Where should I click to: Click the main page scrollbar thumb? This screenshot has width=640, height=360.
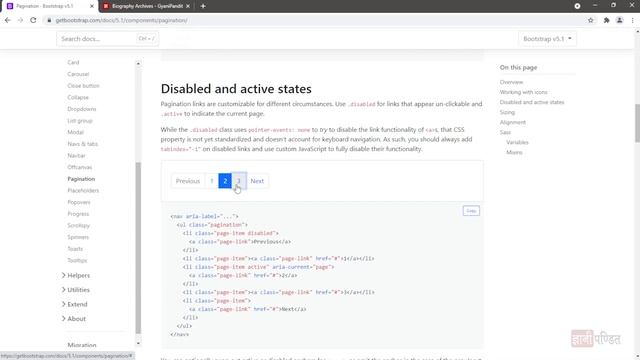click(637, 123)
